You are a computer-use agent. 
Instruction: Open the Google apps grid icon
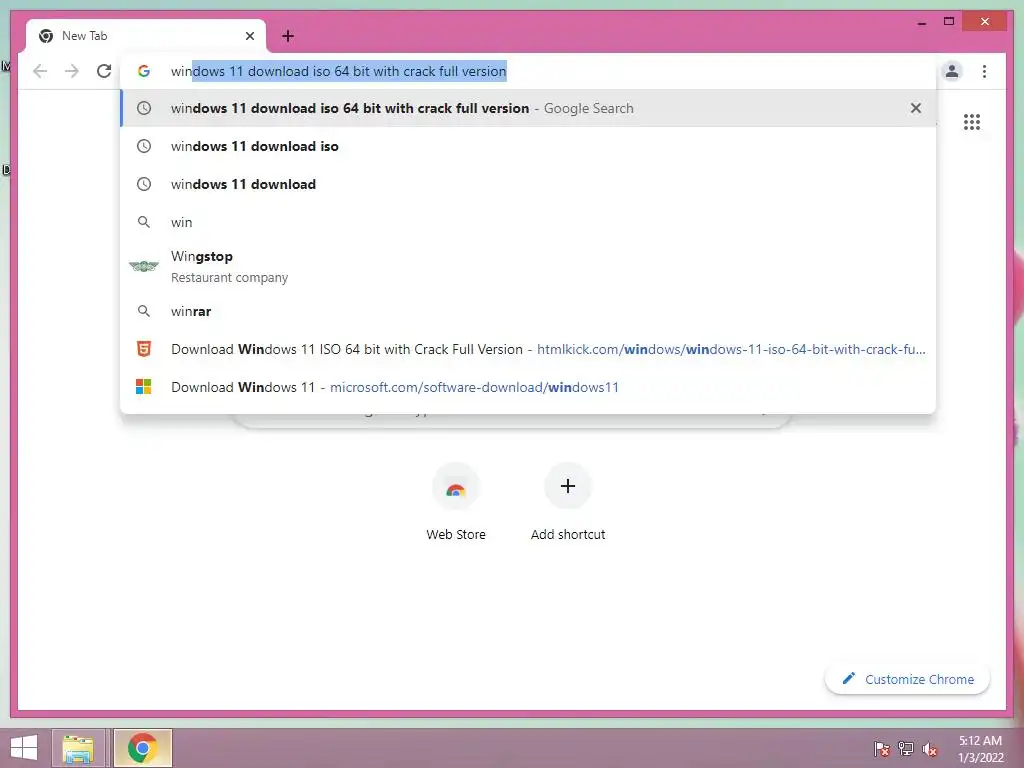(x=972, y=122)
